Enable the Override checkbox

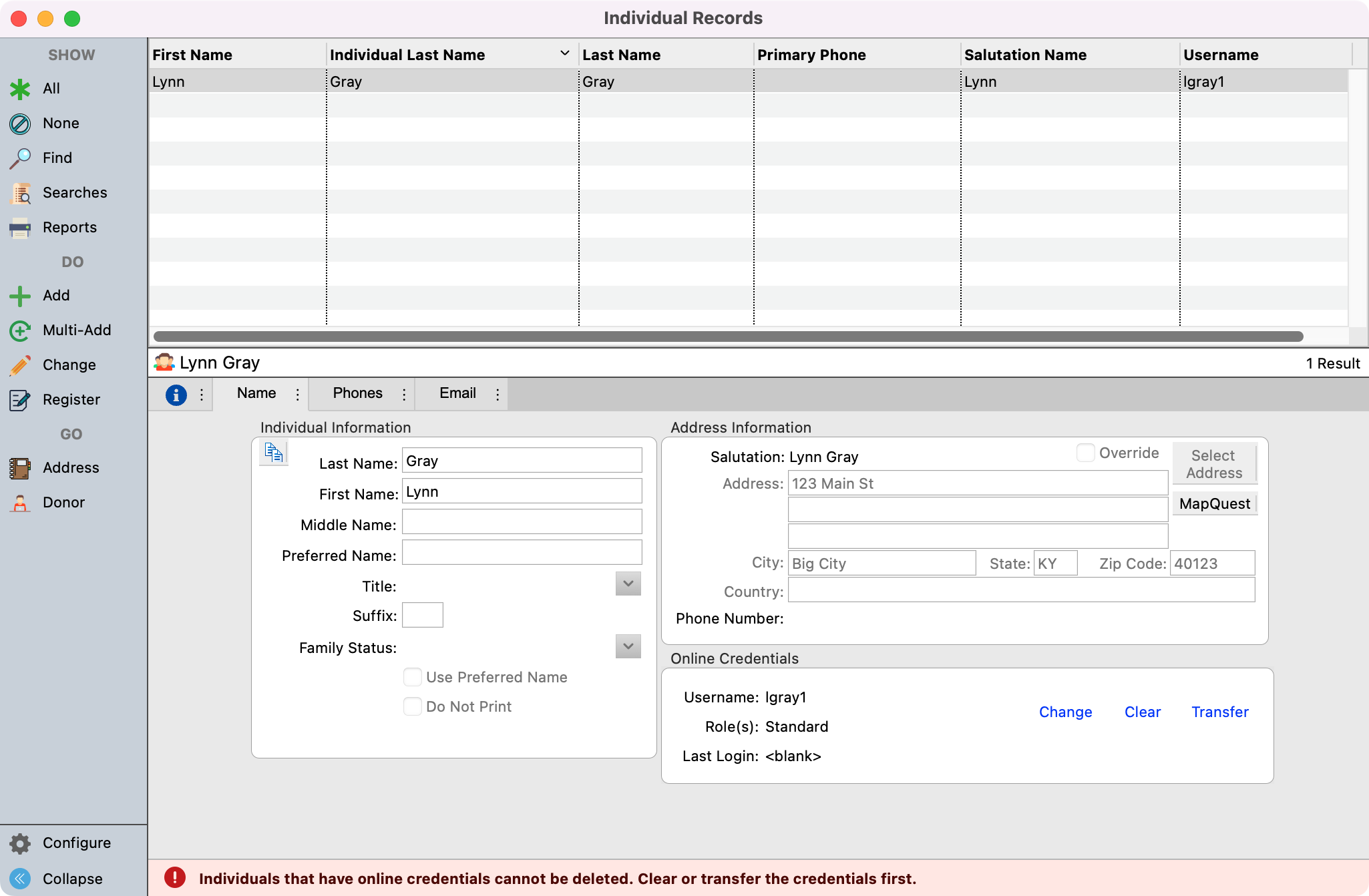point(1086,453)
